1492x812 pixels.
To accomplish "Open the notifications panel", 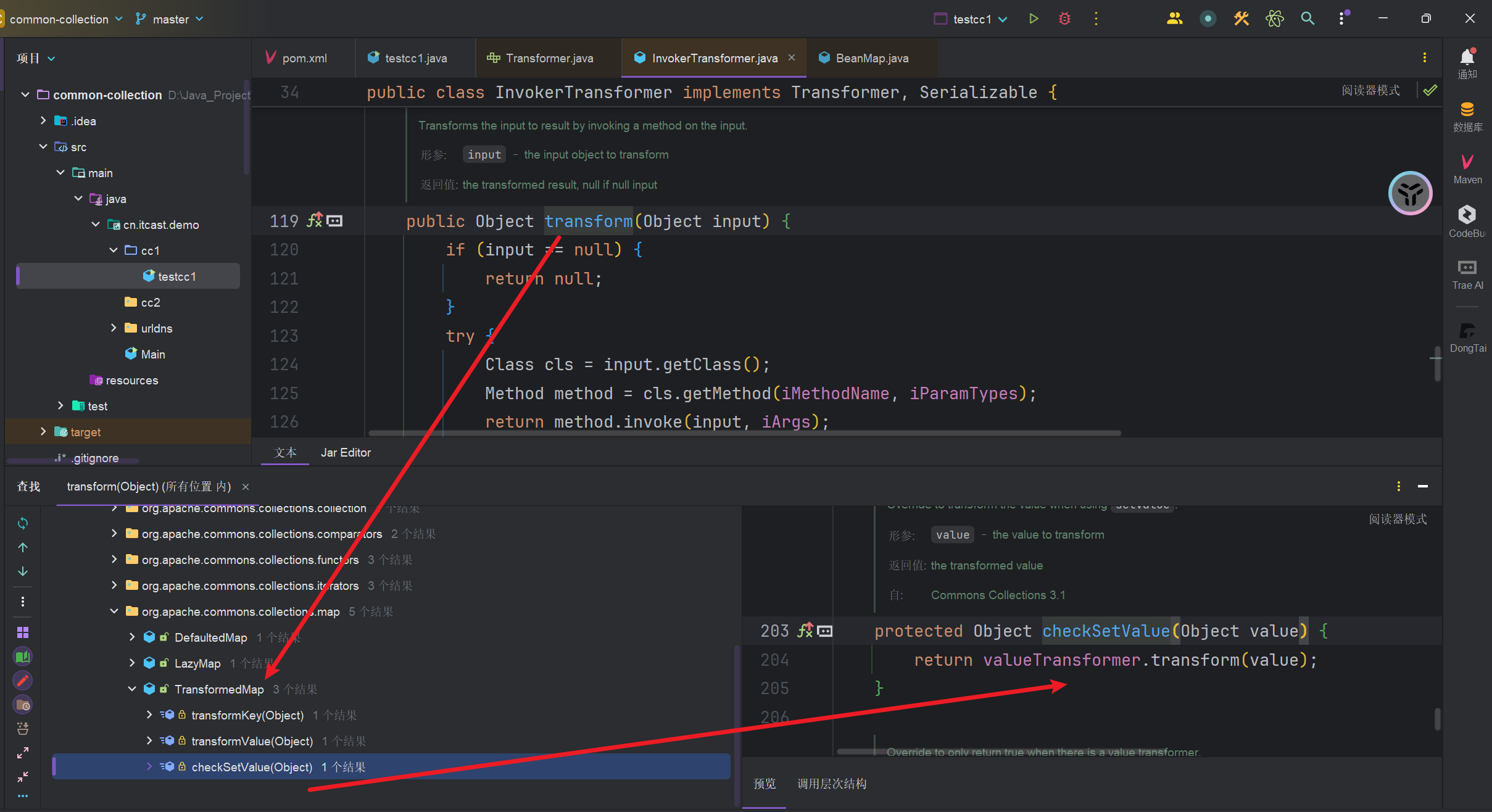I will 1467,63.
